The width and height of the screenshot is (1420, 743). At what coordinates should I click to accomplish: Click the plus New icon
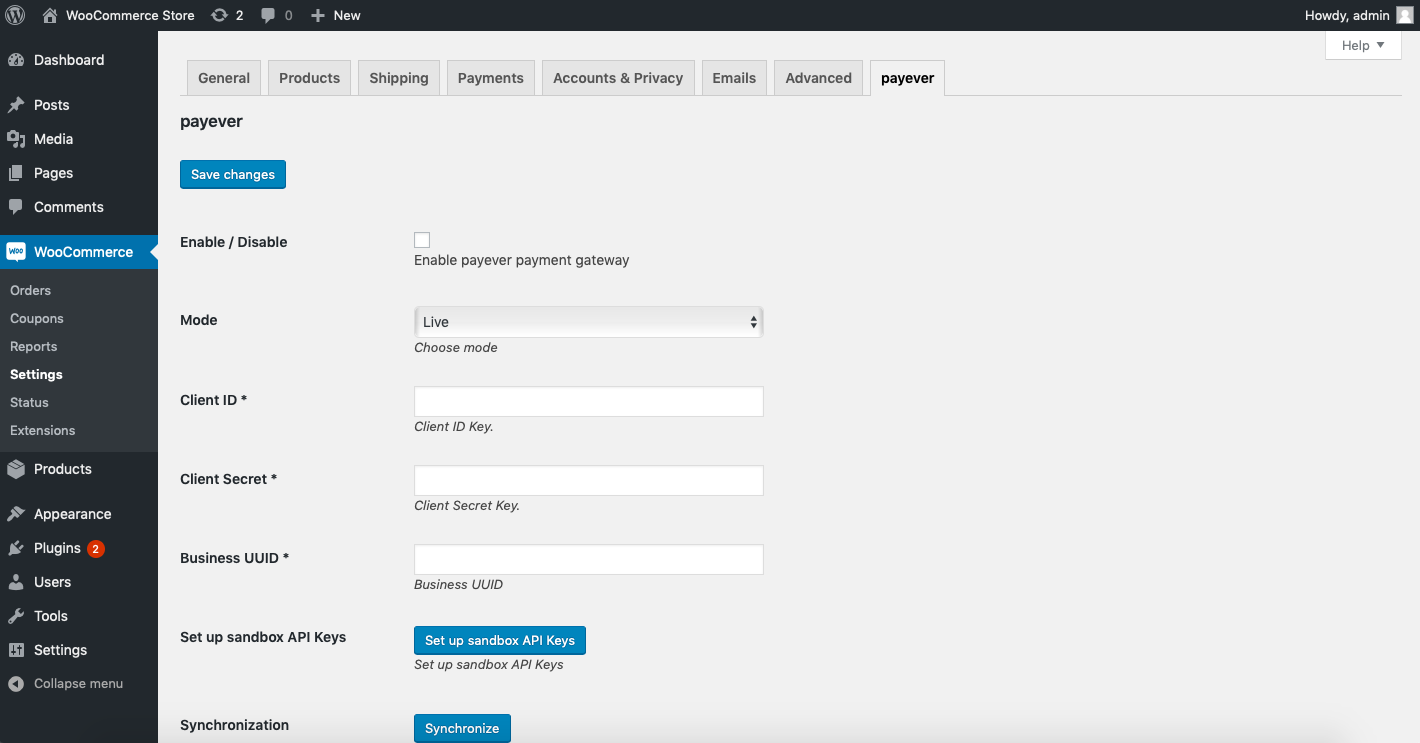click(318, 16)
